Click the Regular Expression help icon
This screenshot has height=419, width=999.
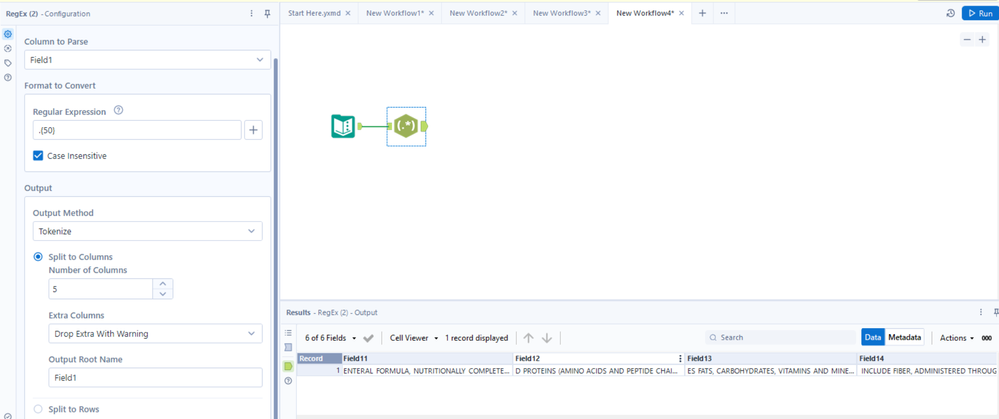coord(118,110)
